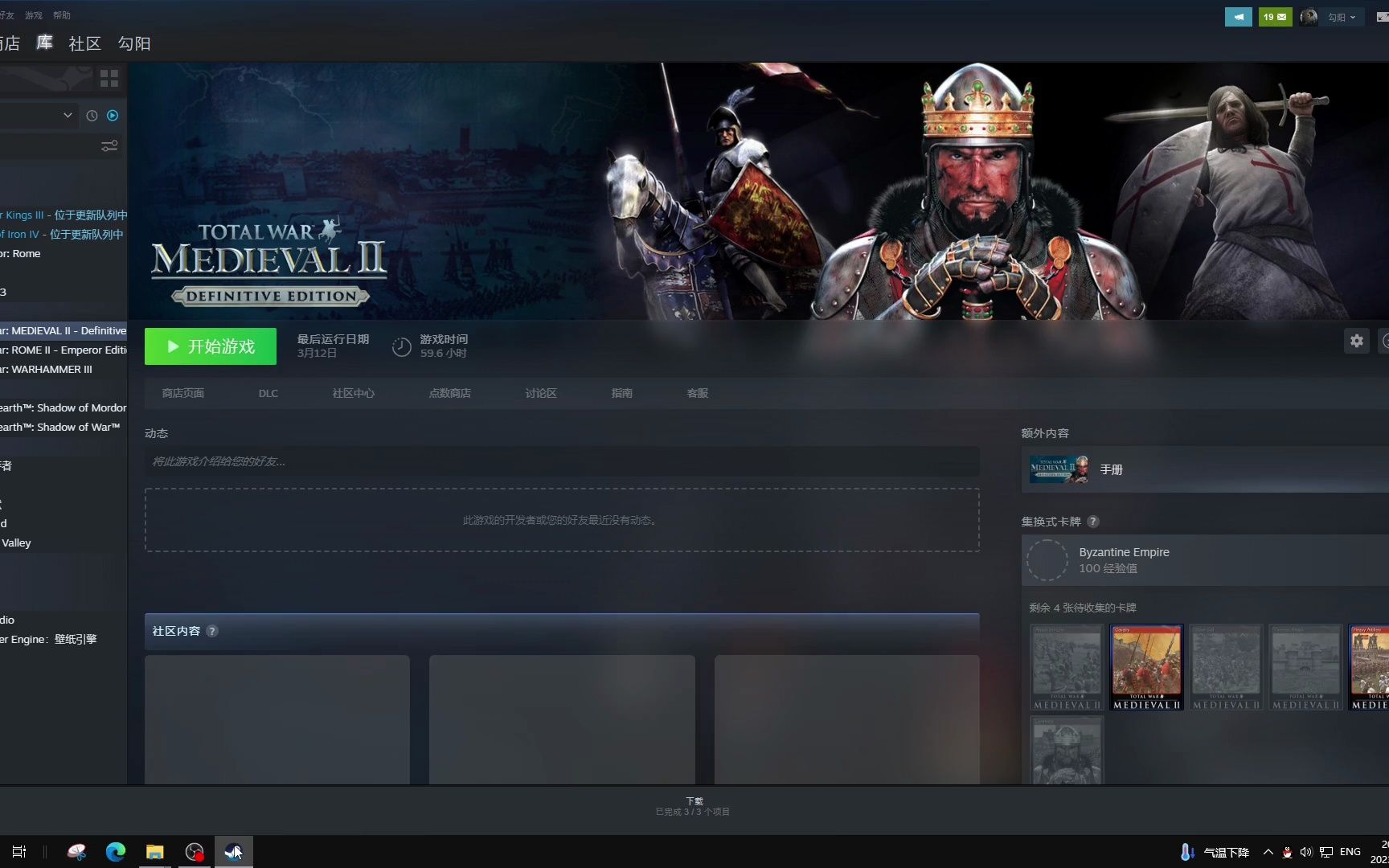This screenshot has width=1389, height=868.
Task: Open Microsoft Edge from taskbar
Action: pos(116,852)
